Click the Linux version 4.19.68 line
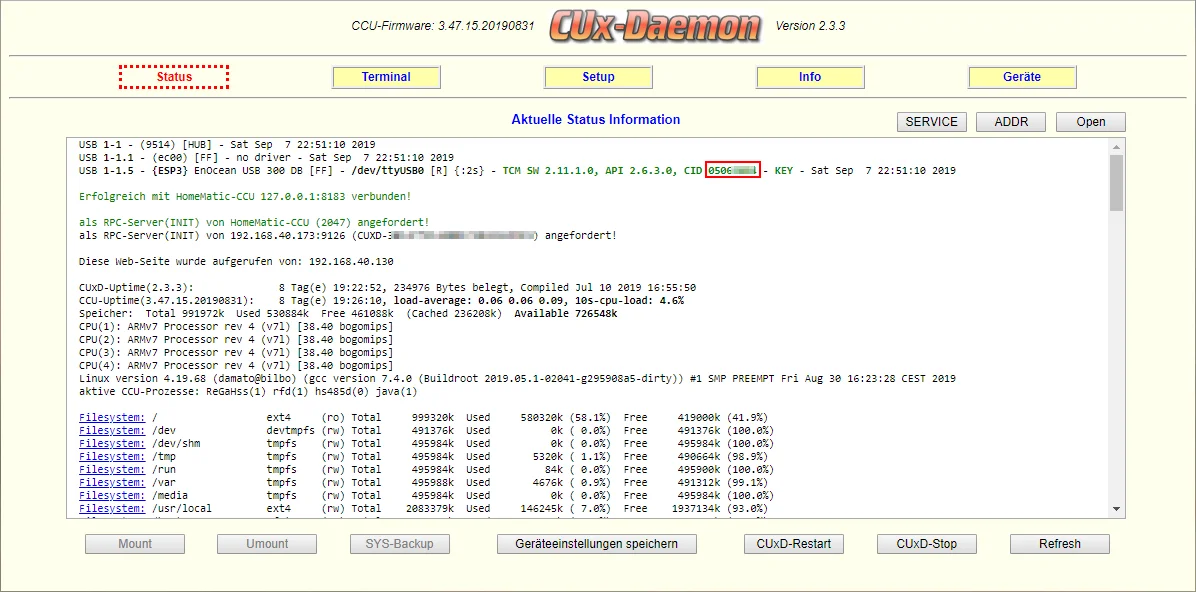The image size is (1196, 592). click(516, 378)
